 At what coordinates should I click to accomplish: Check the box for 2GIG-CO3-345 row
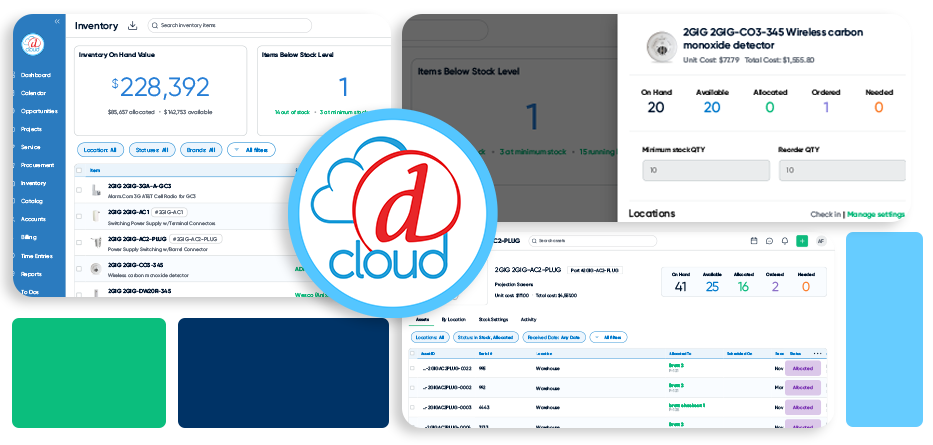[x=79, y=269]
